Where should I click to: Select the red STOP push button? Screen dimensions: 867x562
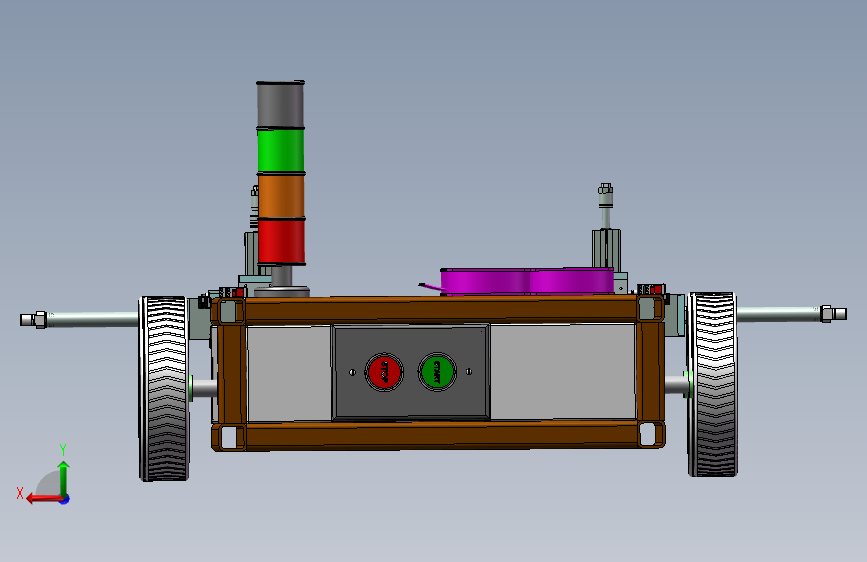point(384,372)
